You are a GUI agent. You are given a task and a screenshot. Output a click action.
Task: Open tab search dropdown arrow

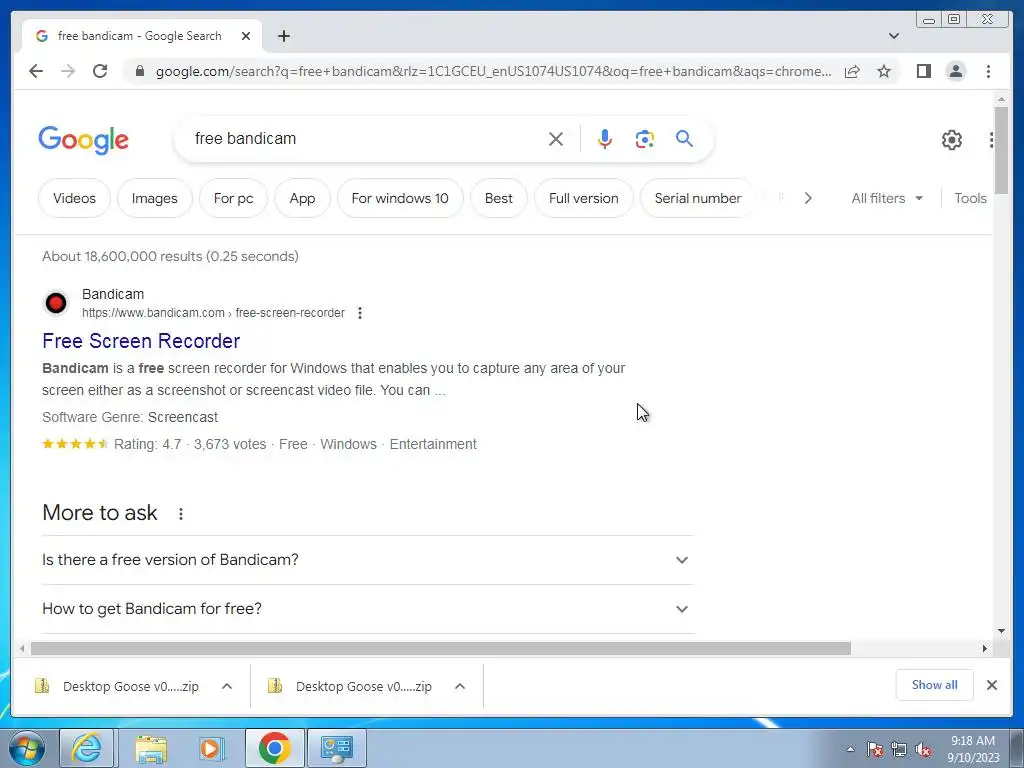(x=894, y=36)
